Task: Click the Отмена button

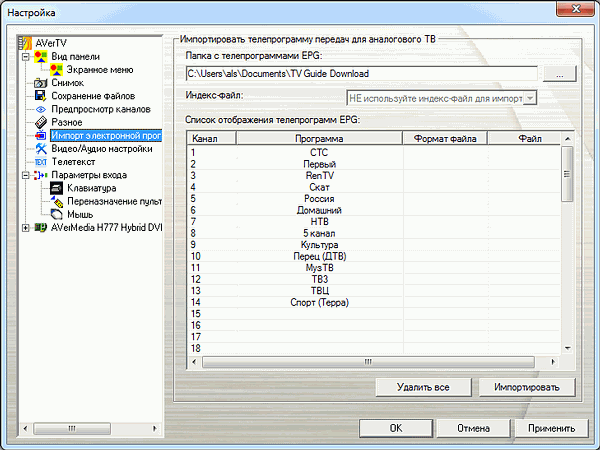Action: pos(473,428)
